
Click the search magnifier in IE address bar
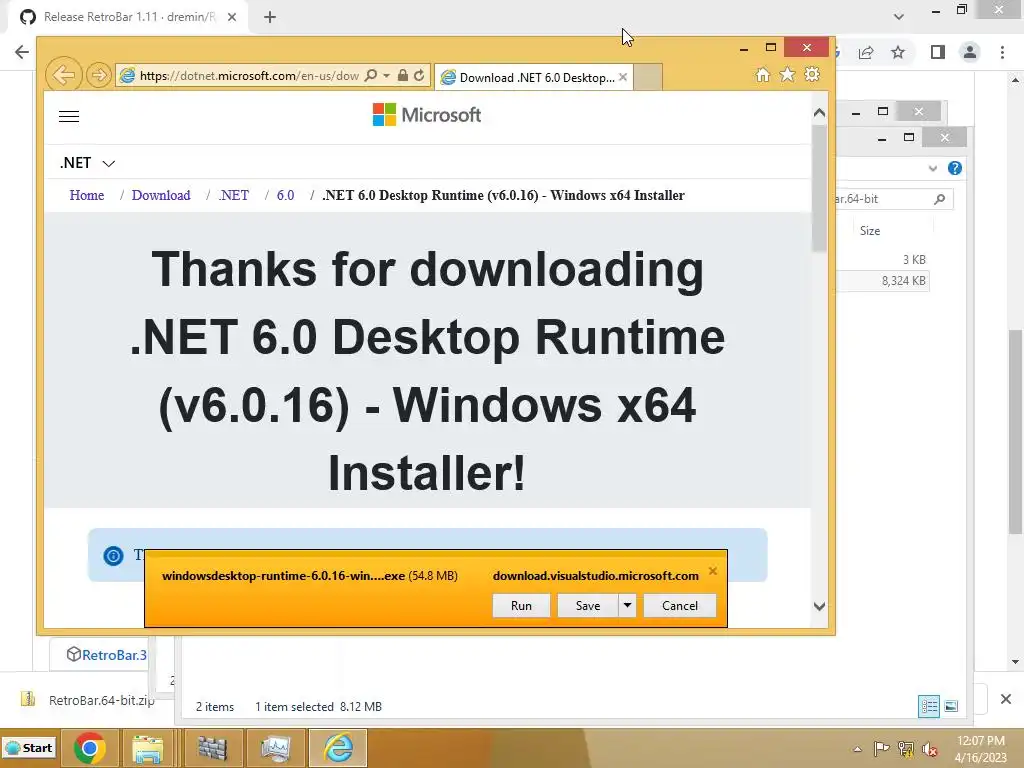pos(370,75)
